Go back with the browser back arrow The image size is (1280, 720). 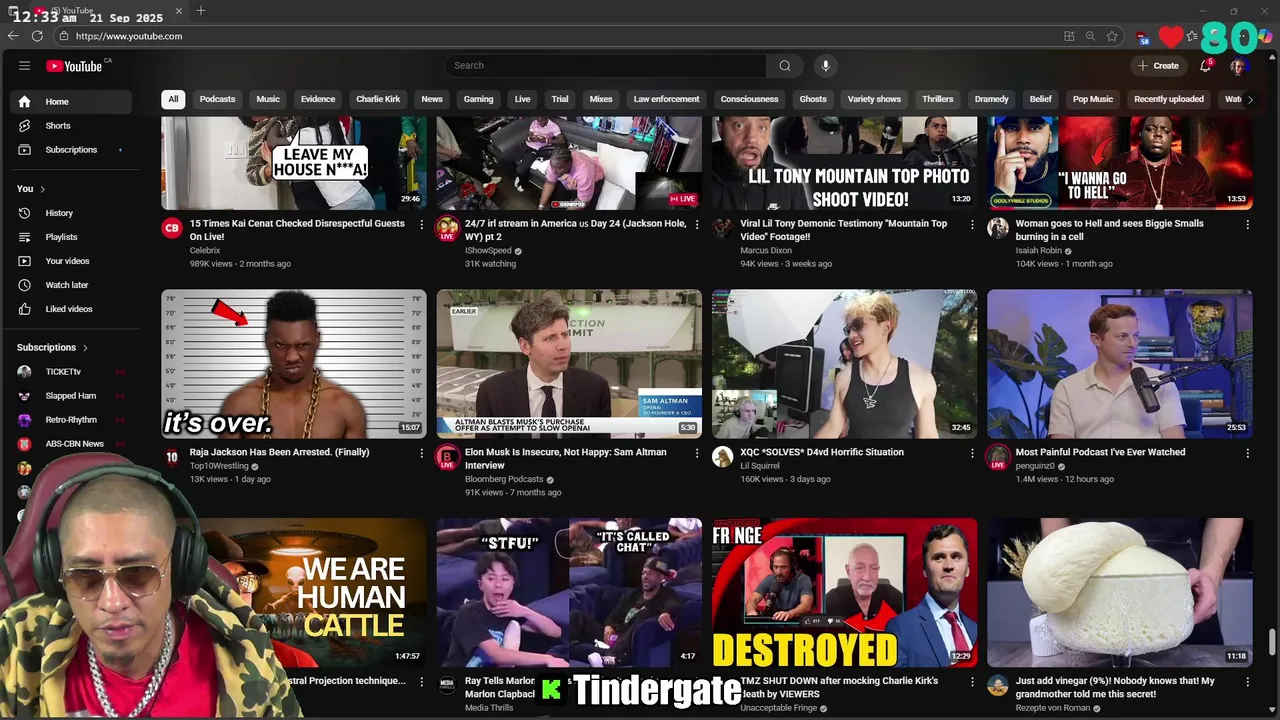point(13,36)
